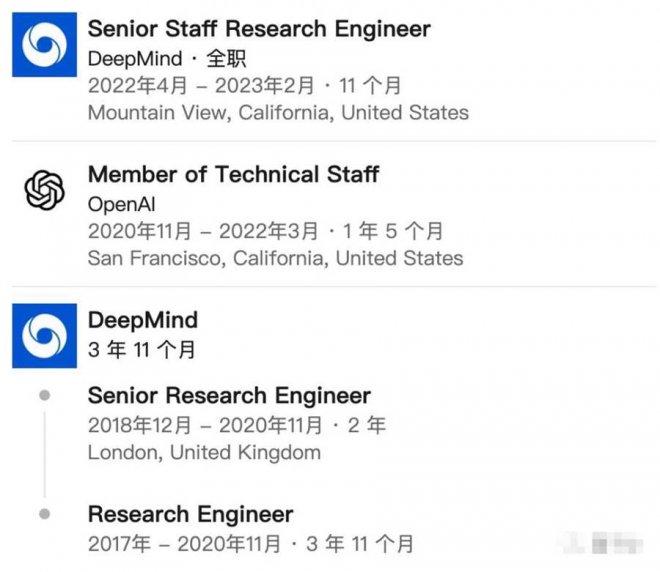Click the 2020年11月 – 2022年3月 date range
660x572 pixels.
[x=265, y=231]
